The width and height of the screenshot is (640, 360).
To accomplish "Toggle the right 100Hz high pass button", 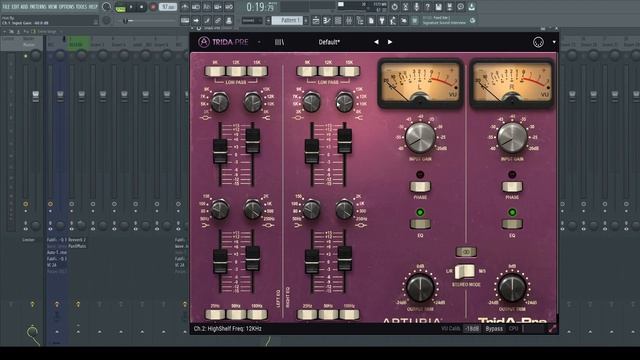I will [x=349, y=314].
